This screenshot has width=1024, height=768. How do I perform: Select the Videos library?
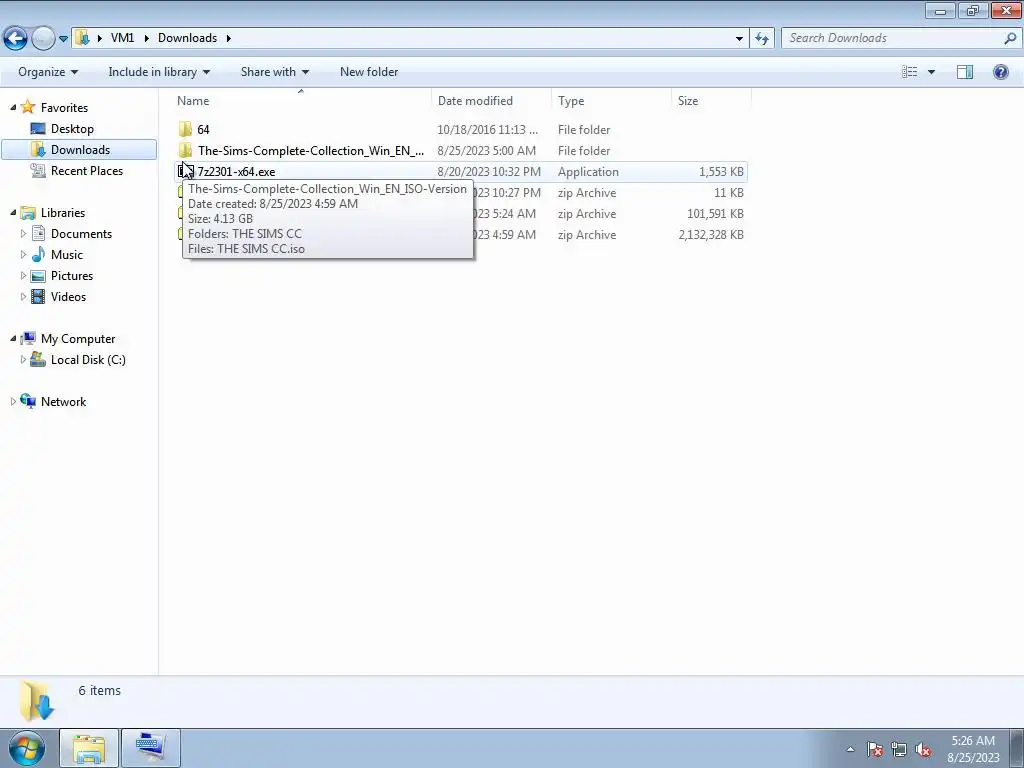[68, 296]
